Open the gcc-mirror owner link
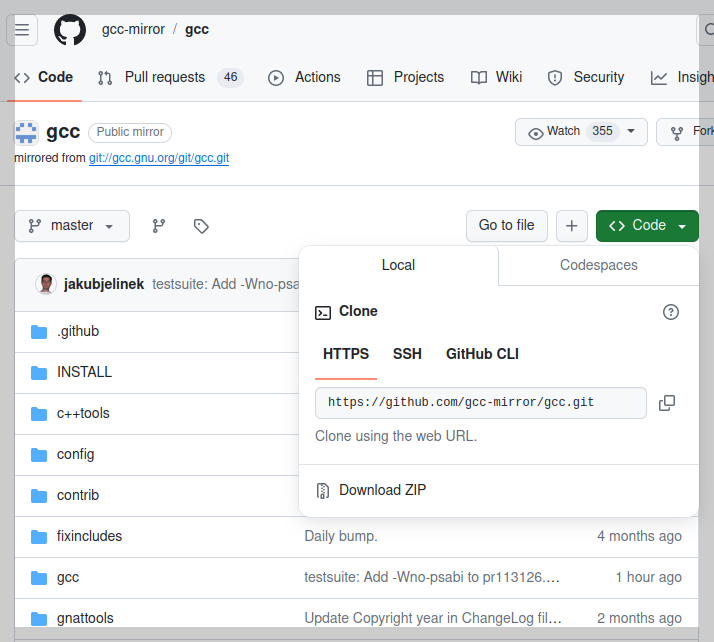714x642 pixels. (133, 30)
